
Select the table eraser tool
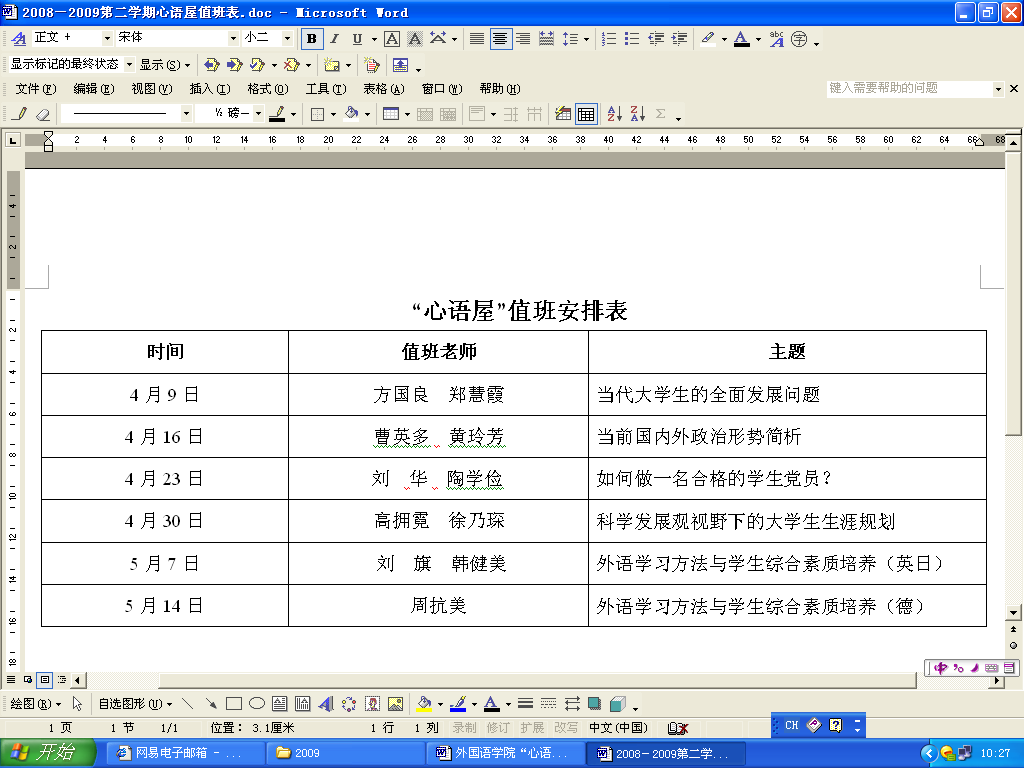(43, 114)
